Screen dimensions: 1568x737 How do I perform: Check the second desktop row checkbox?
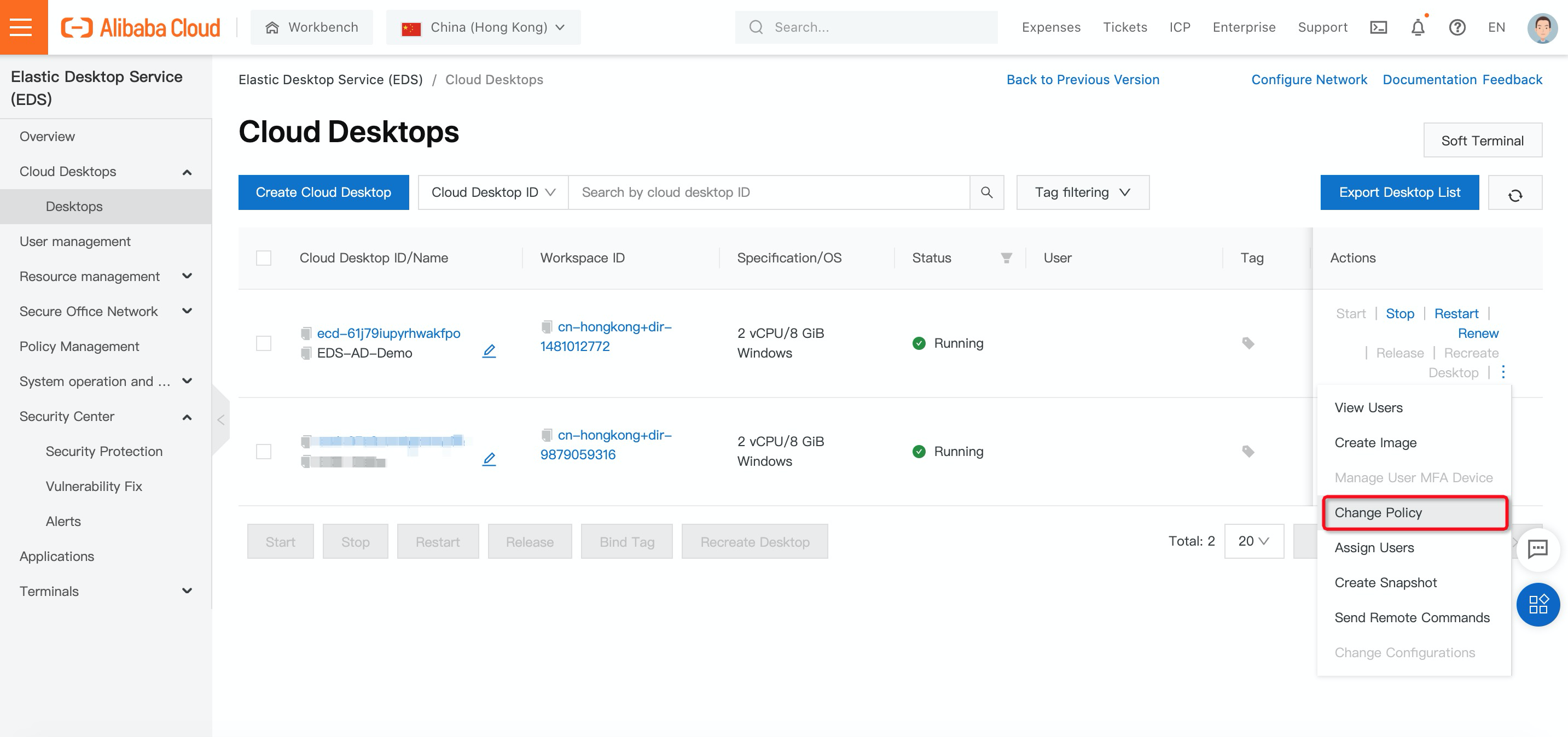pyautogui.click(x=264, y=451)
